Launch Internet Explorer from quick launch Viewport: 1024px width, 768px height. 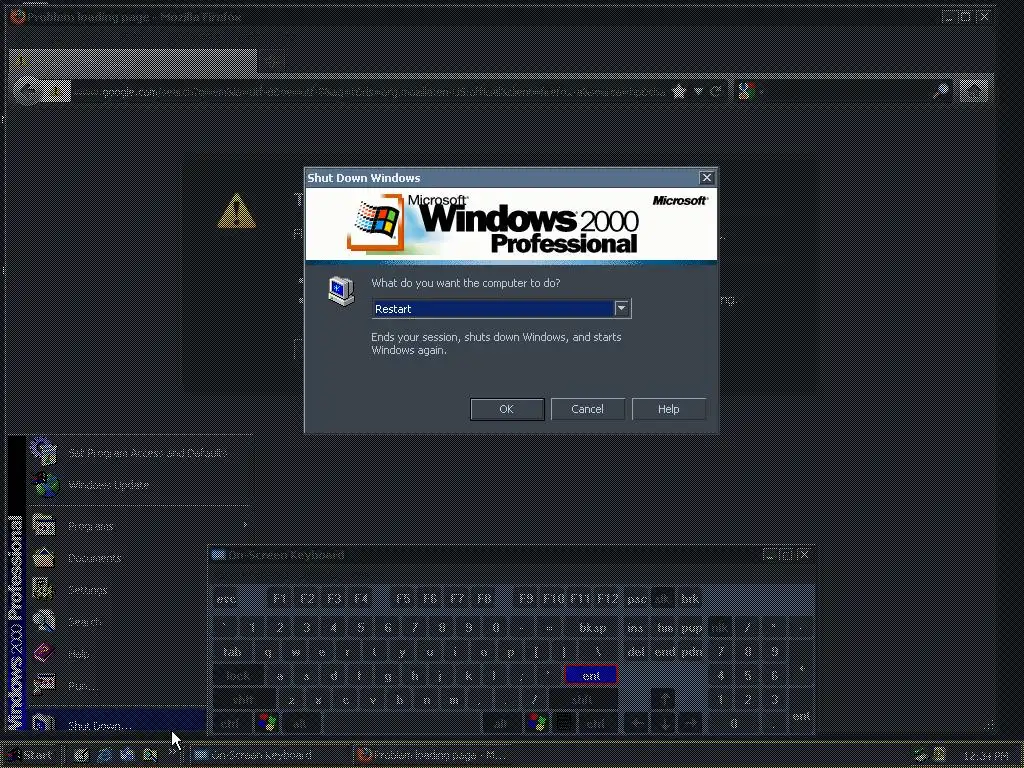104,755
